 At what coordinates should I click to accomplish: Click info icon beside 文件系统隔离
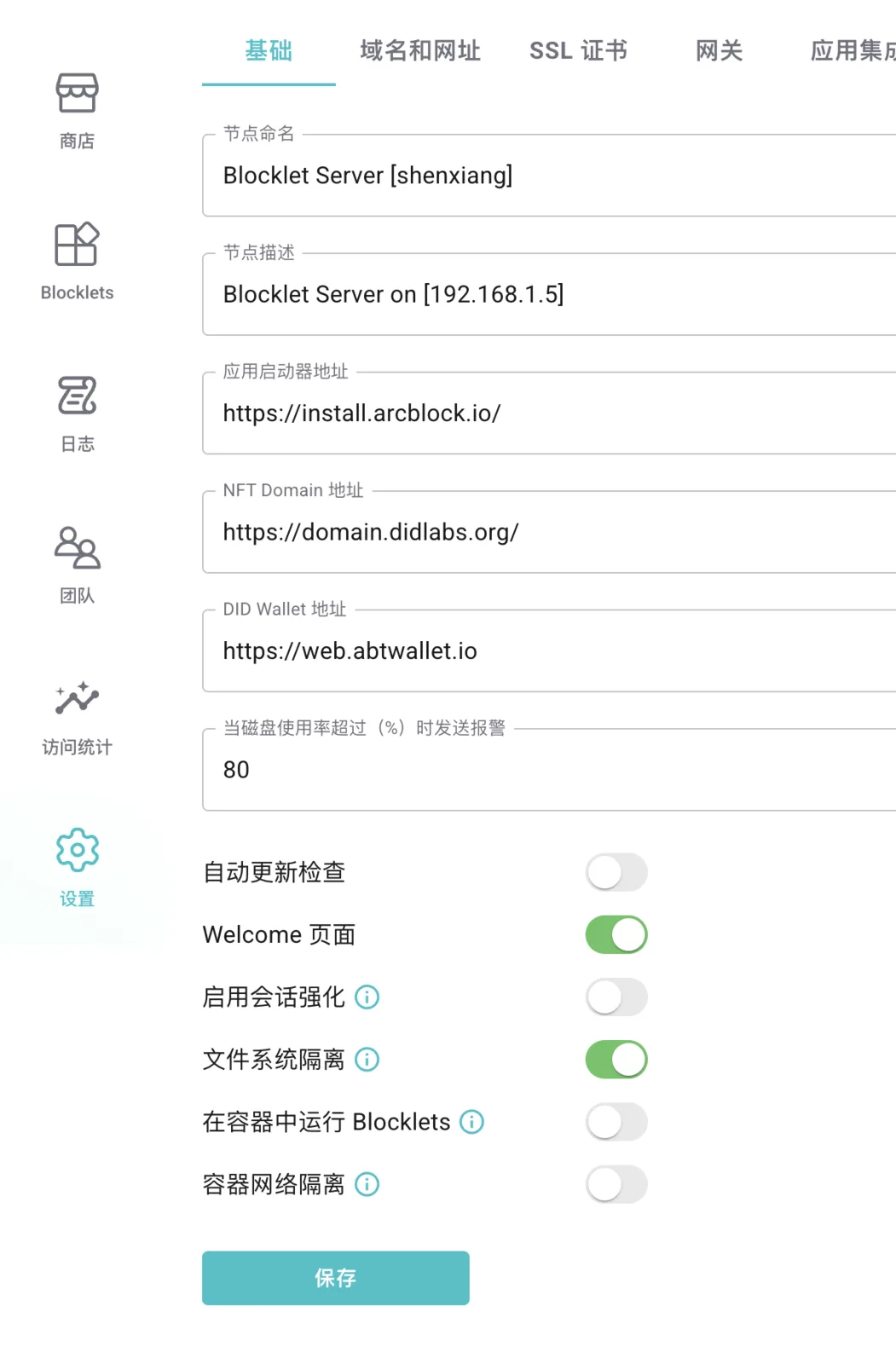pos(367,1060)
